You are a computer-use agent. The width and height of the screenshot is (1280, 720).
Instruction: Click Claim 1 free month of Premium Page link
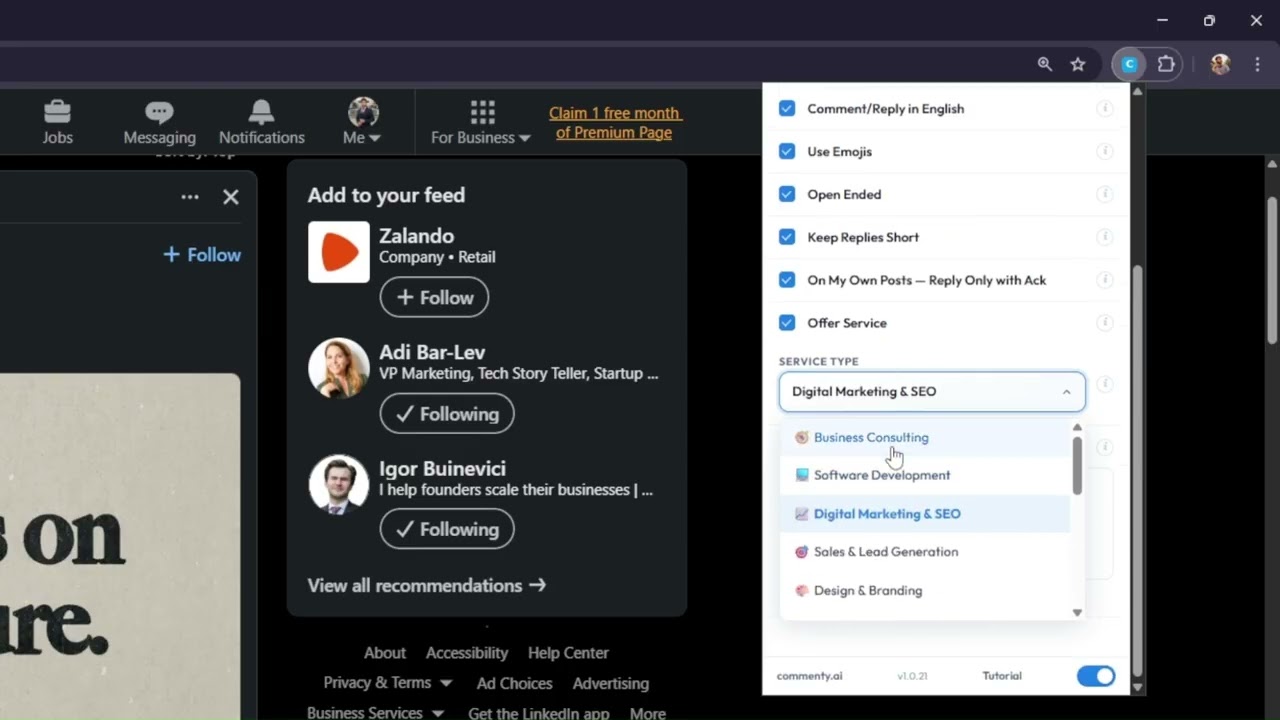pos(614,123)
